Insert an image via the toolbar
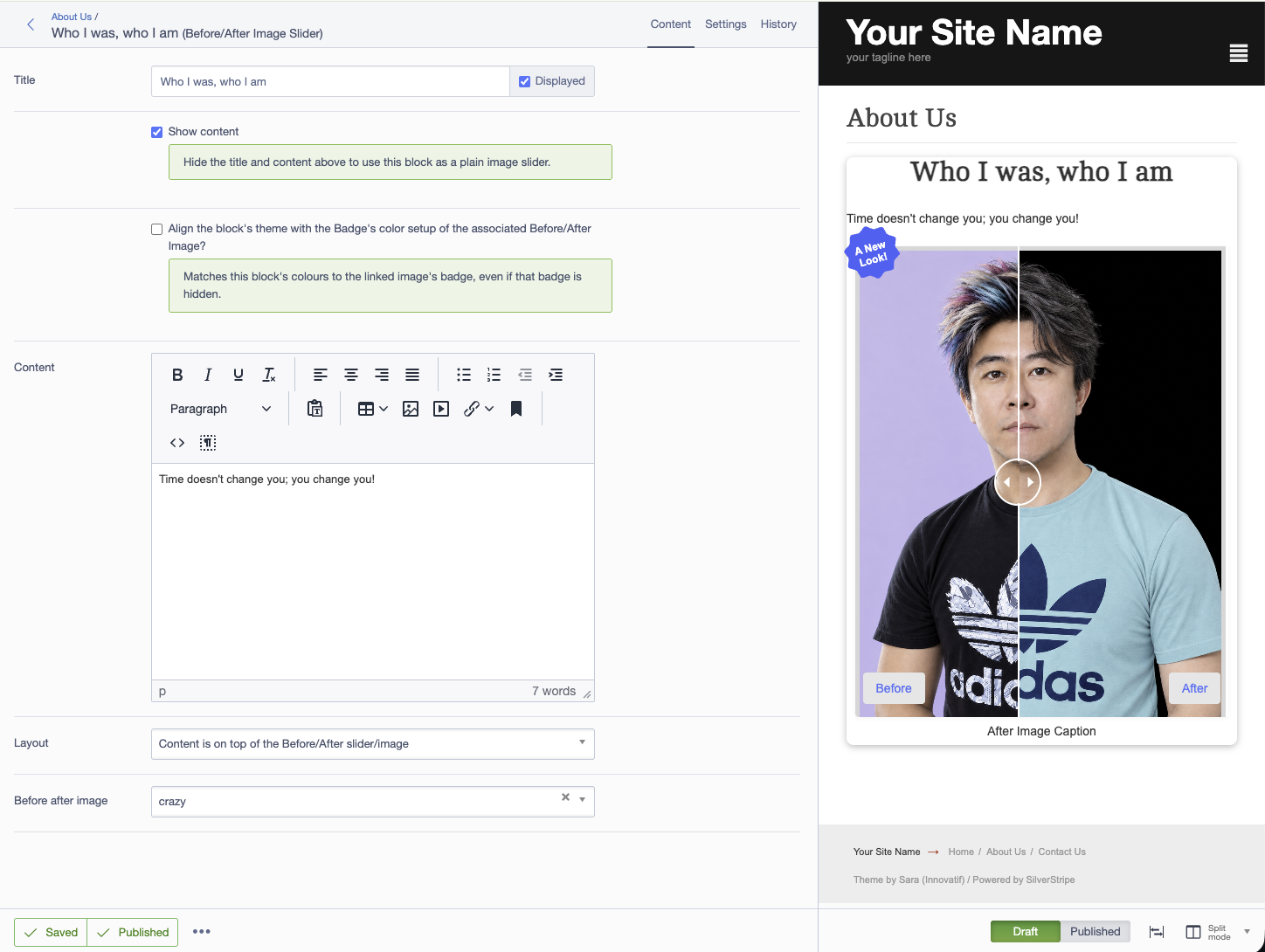The image size is (1265, 952). 411,409
